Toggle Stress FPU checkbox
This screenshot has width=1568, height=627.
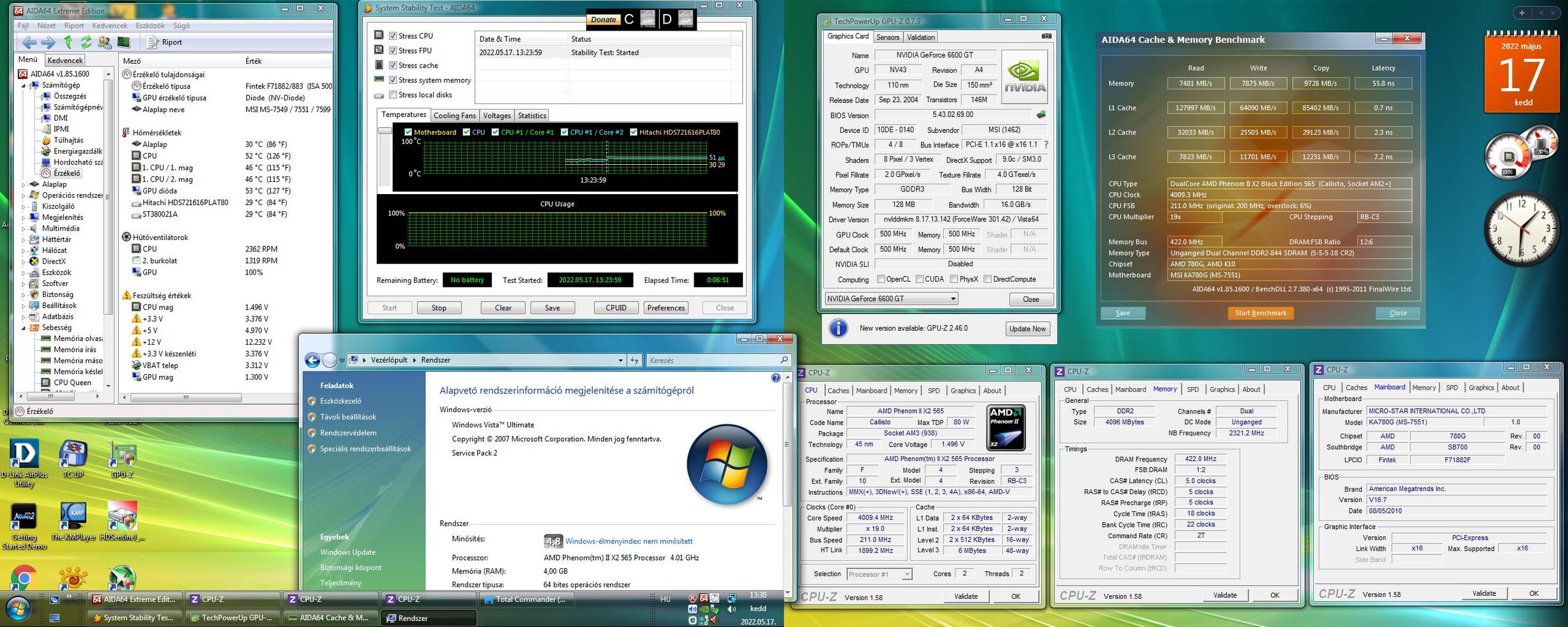click(x=393, y=50)
